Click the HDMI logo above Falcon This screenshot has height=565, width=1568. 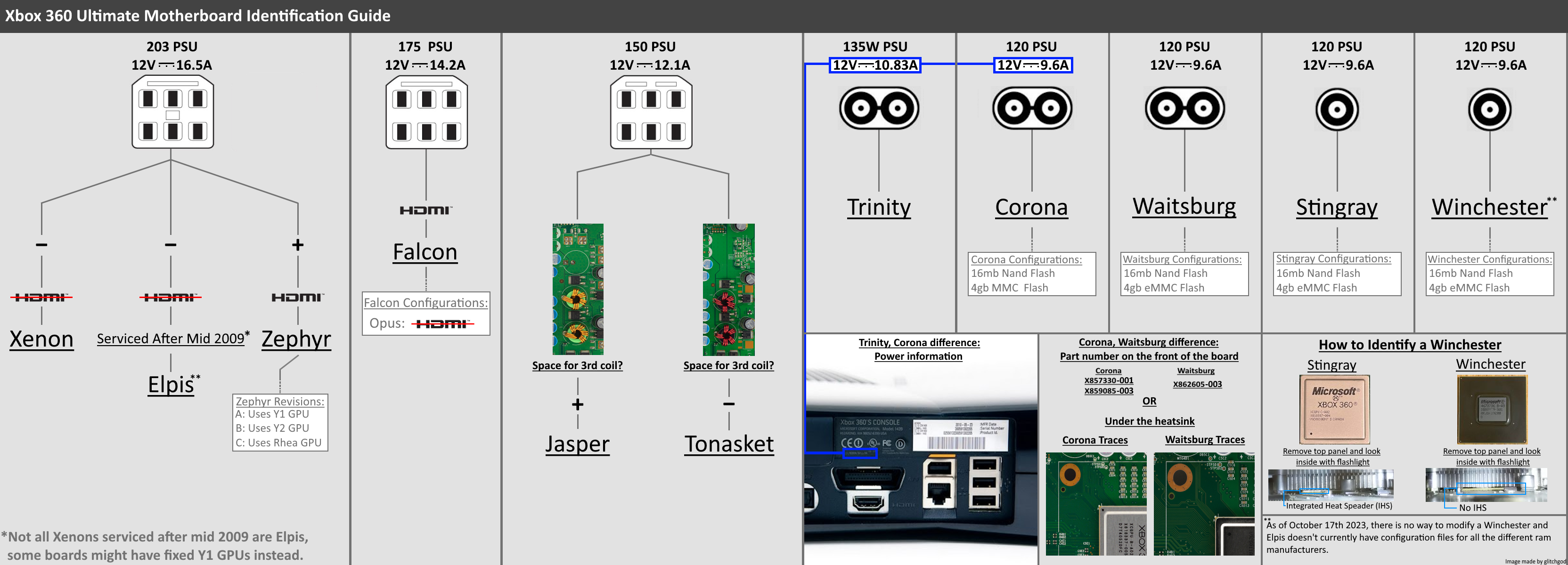click(x=425, y=210)
